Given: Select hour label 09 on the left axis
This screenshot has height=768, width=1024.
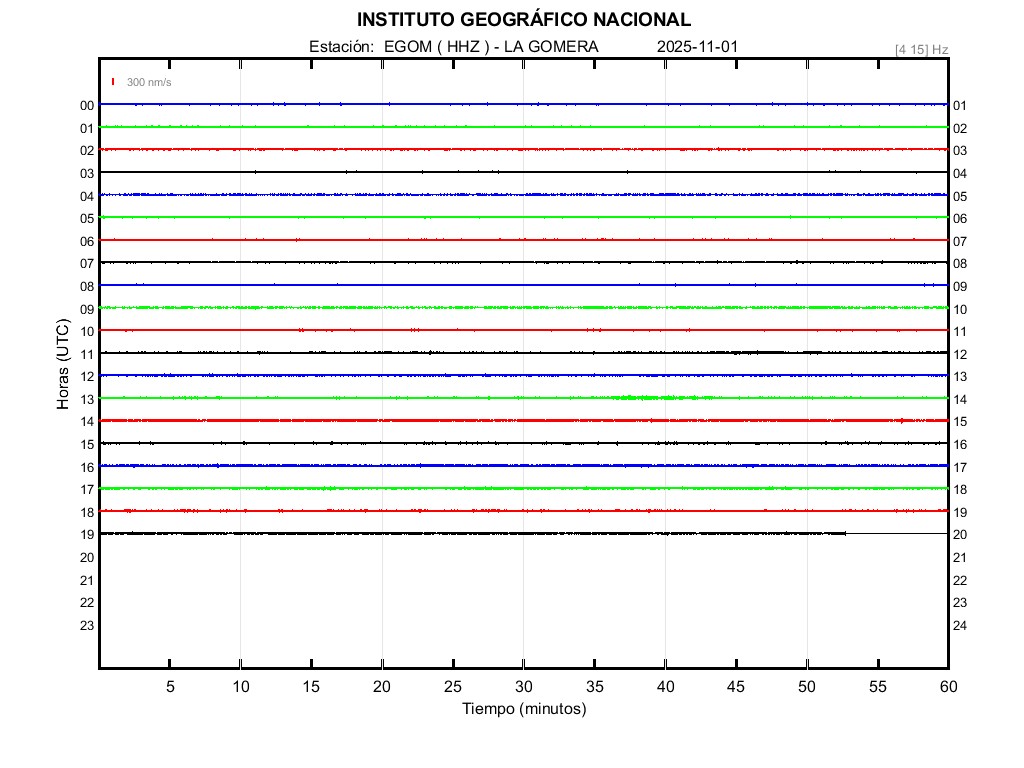Looking at the screenshot, I should (x=87, y=309).
